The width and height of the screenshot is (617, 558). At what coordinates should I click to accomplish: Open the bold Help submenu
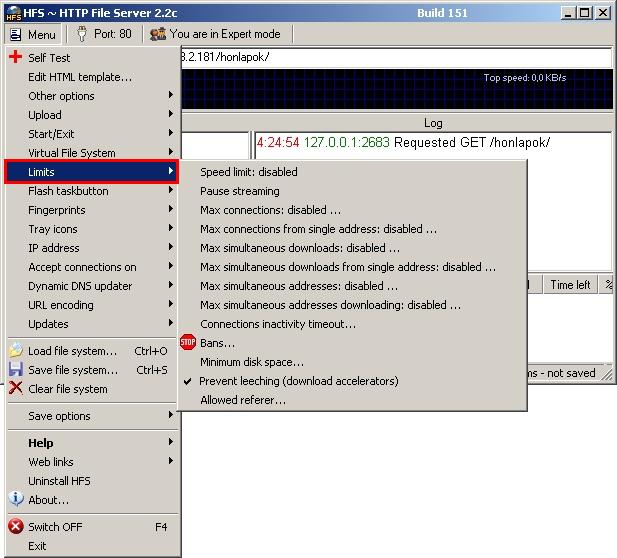pyautogui.click(x=92, y=443)
